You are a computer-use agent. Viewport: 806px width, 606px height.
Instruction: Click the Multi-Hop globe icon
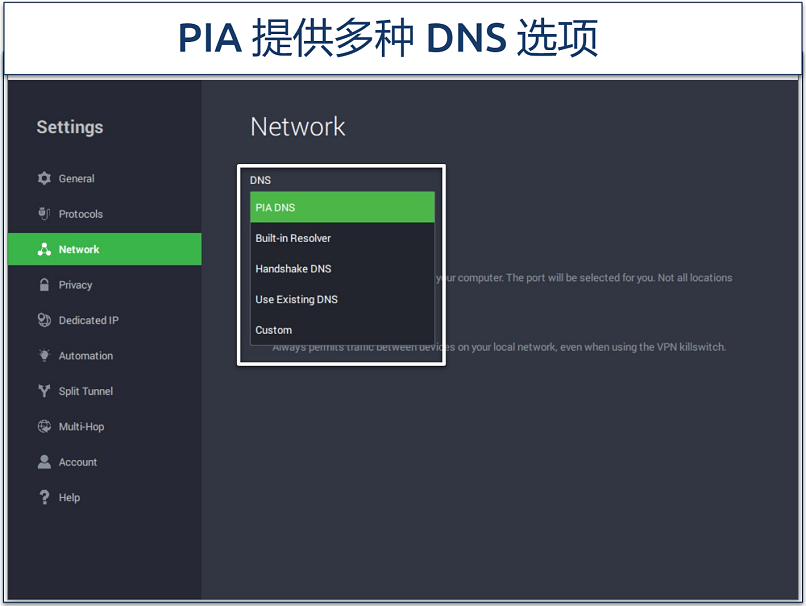point(44,427)
